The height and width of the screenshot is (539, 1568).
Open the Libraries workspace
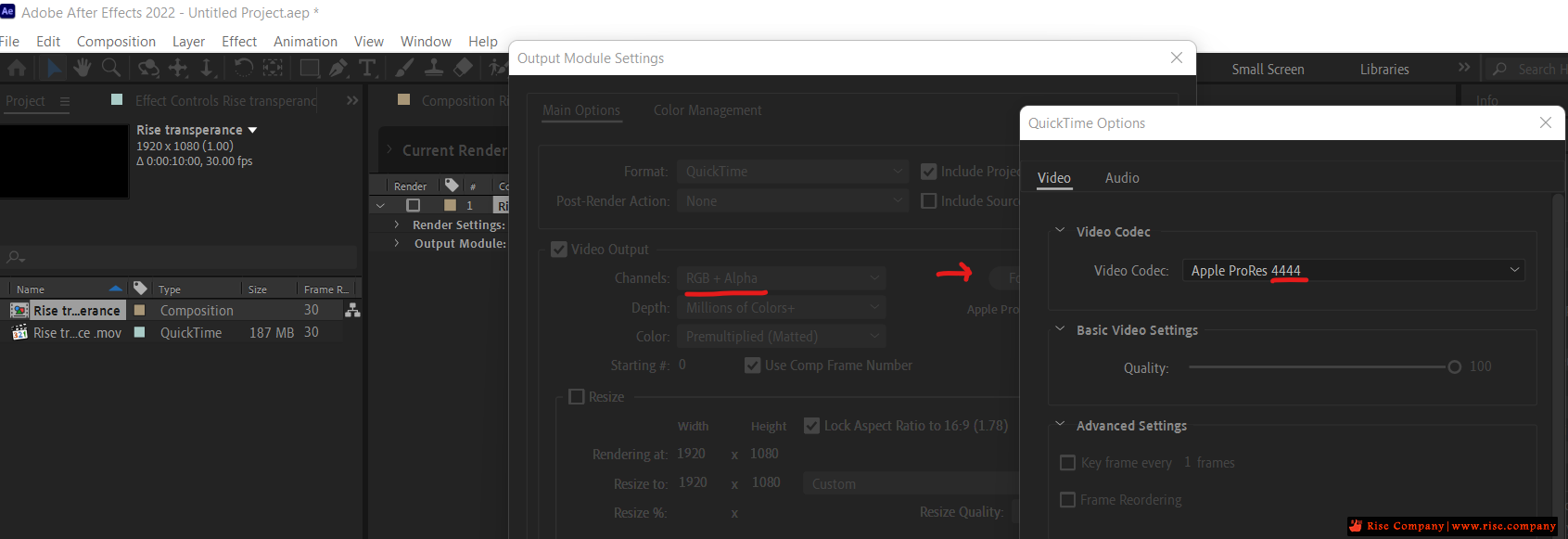(x=1384, y=69)
